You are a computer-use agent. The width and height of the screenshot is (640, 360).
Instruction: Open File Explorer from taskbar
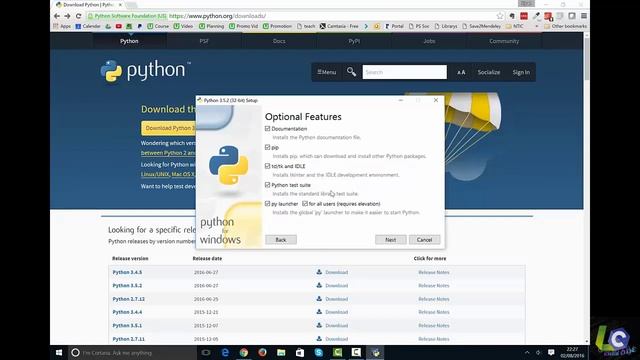281,353
